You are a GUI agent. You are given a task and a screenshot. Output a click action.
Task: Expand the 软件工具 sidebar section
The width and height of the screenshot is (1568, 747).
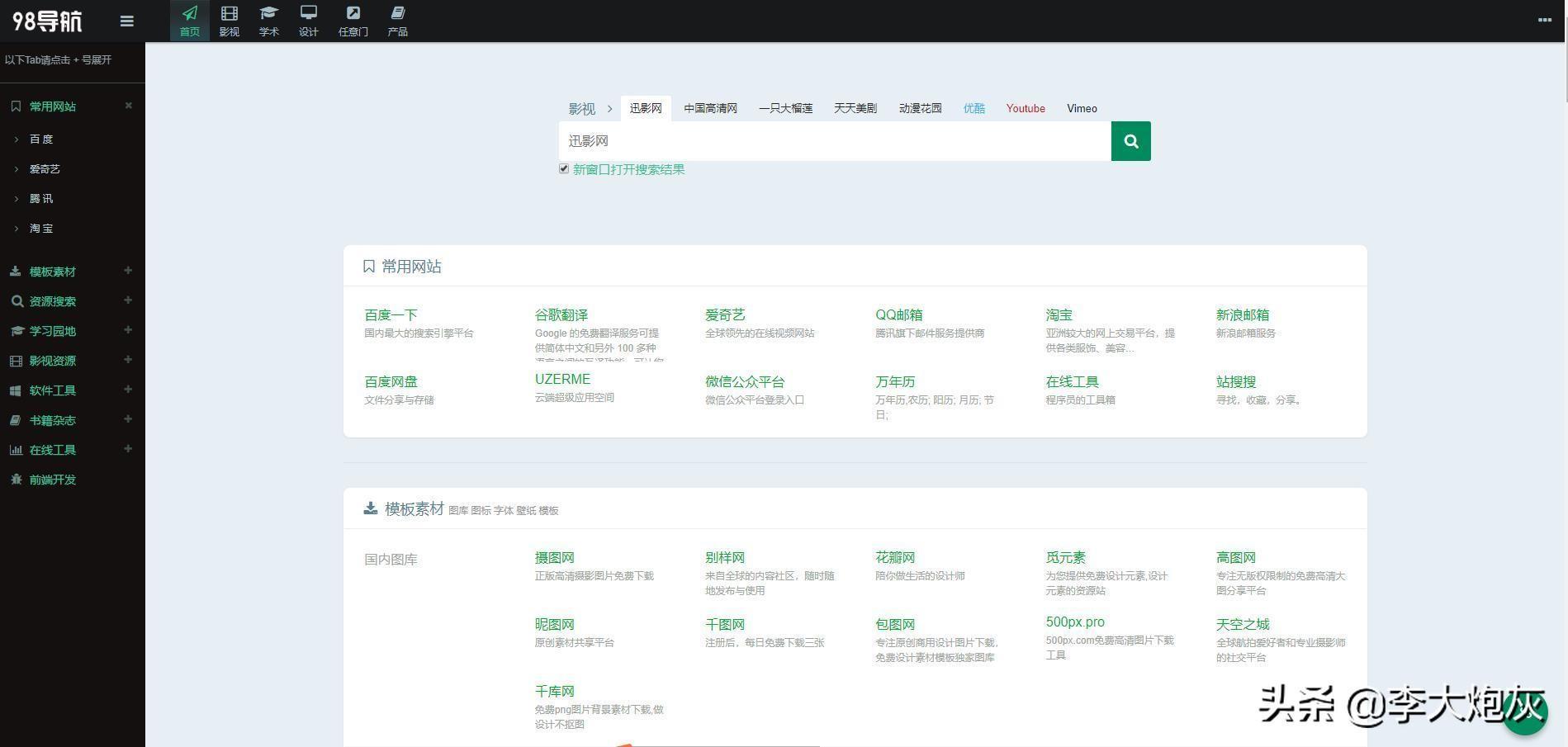click(128, 390)
